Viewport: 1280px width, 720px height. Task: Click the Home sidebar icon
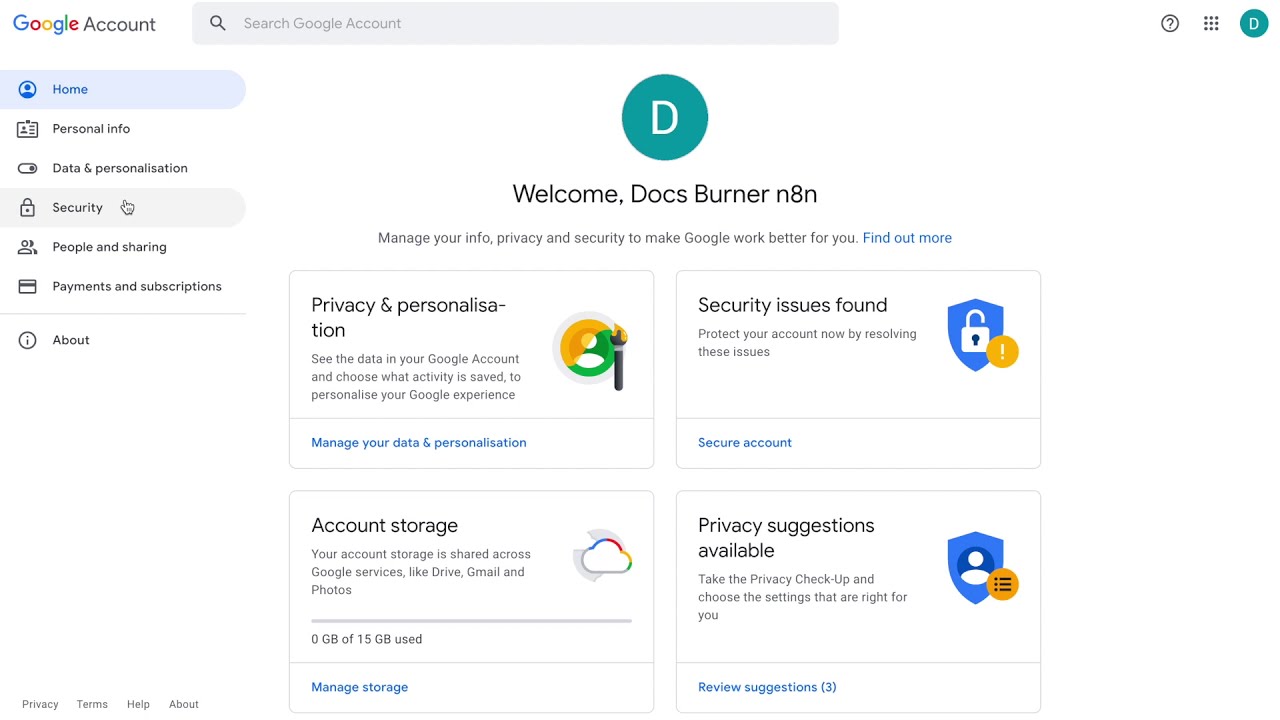coord(28,89)
